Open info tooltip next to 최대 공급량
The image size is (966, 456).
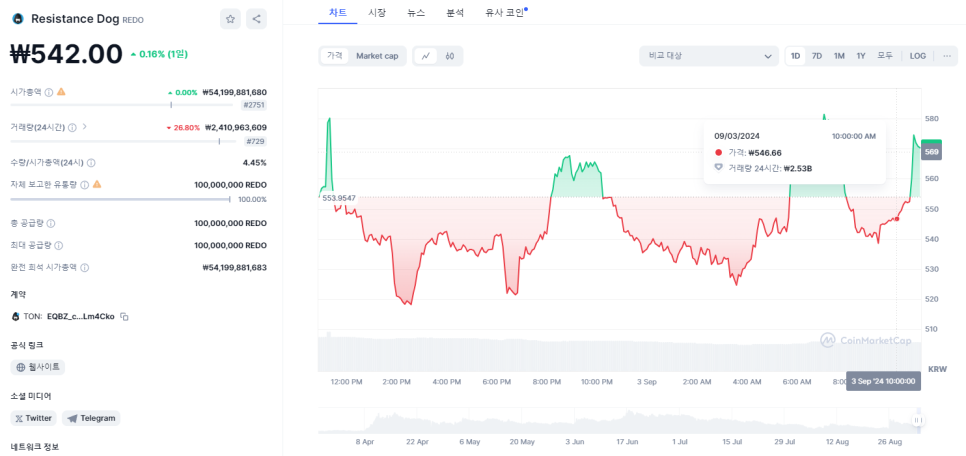tap(59, 245)
